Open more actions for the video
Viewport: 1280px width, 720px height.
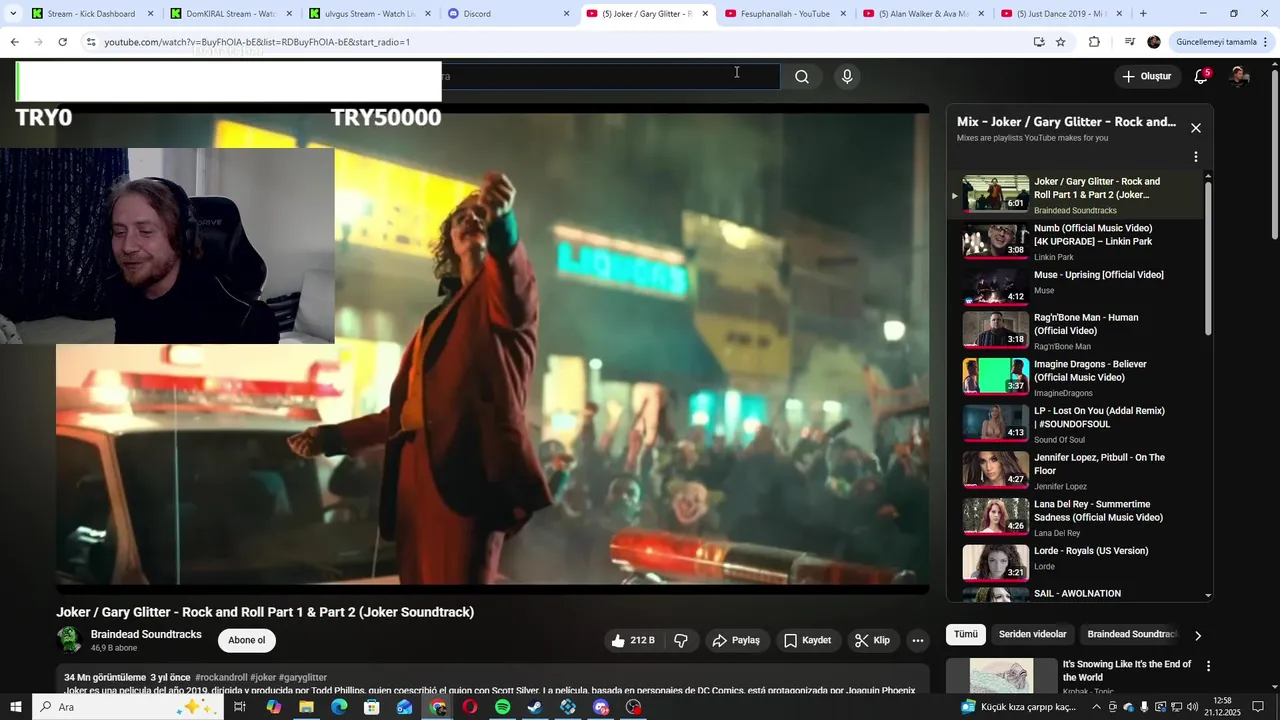918,641
